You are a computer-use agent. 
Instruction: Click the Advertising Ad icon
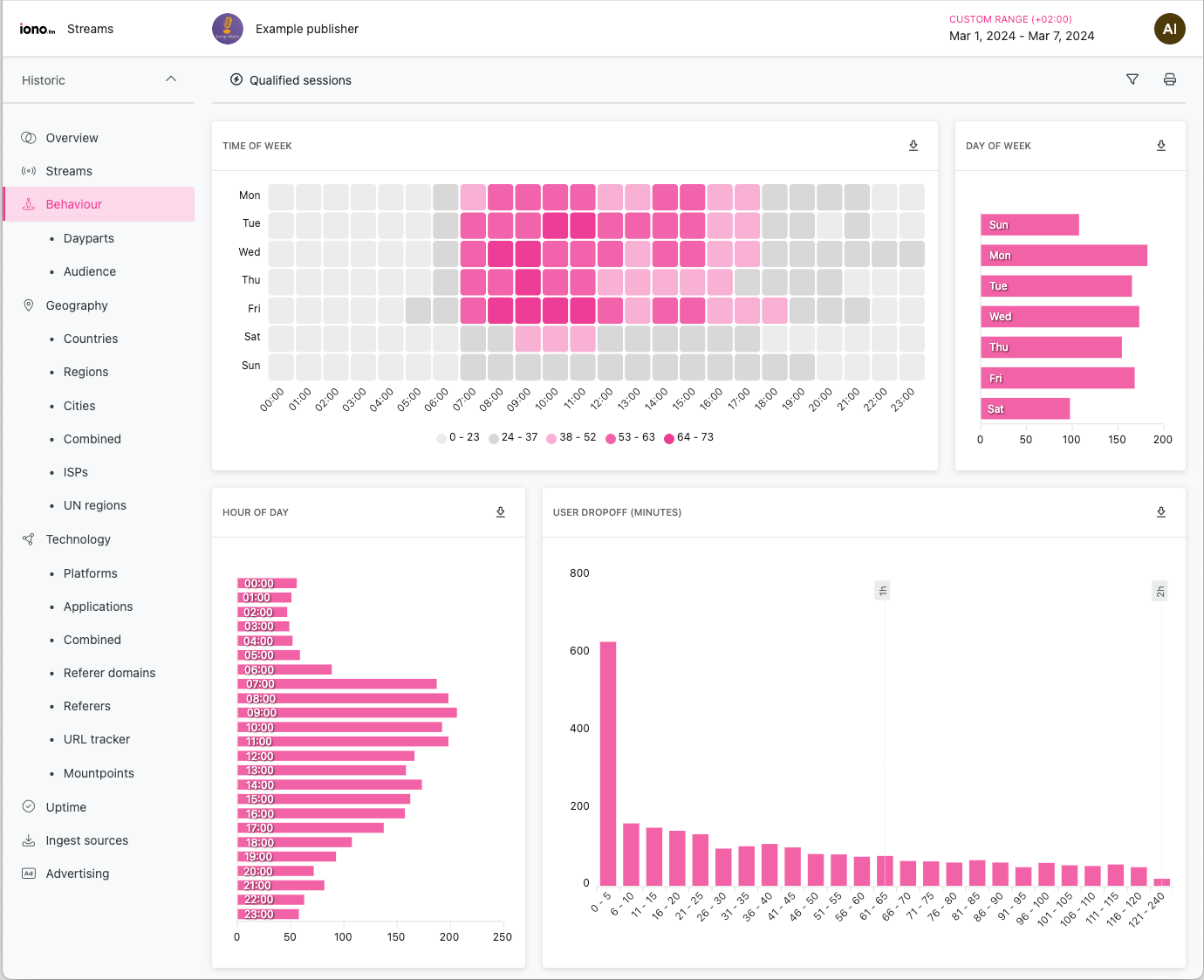coord(29,874)
